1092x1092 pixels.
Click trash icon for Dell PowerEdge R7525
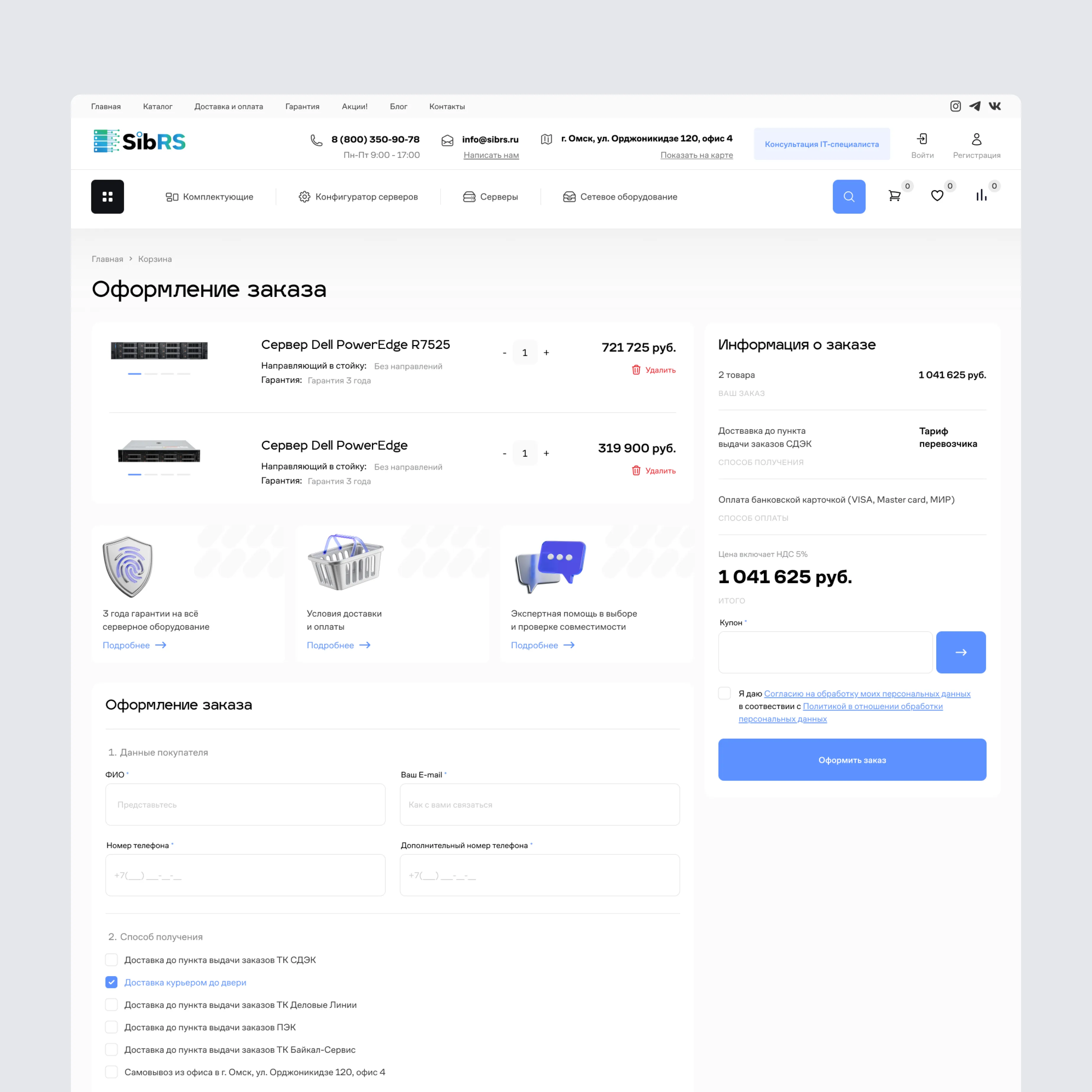click(636, 370)
